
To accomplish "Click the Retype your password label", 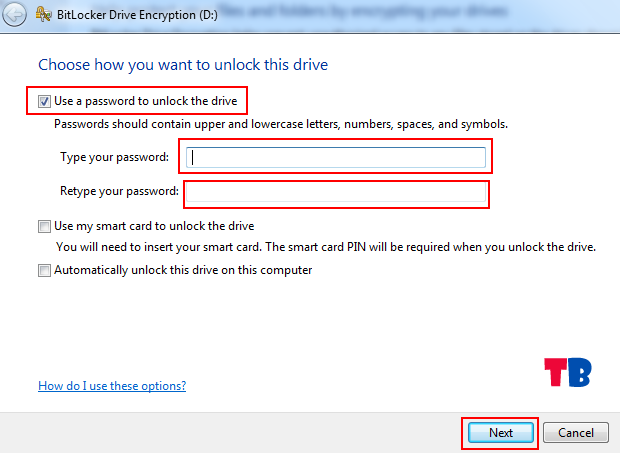I will (119, 191).
